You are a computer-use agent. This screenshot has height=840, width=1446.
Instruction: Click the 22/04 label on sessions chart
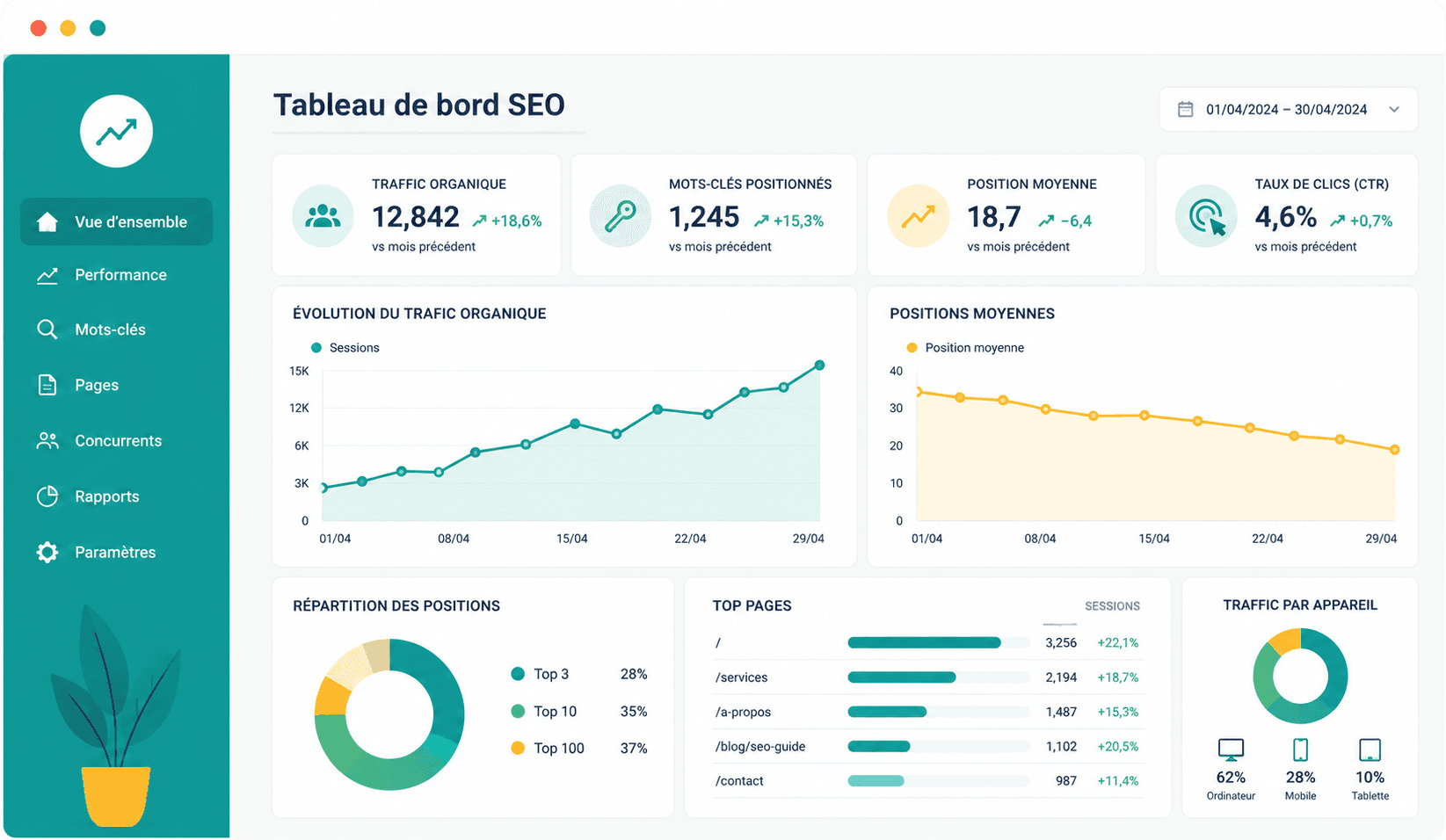690,539
